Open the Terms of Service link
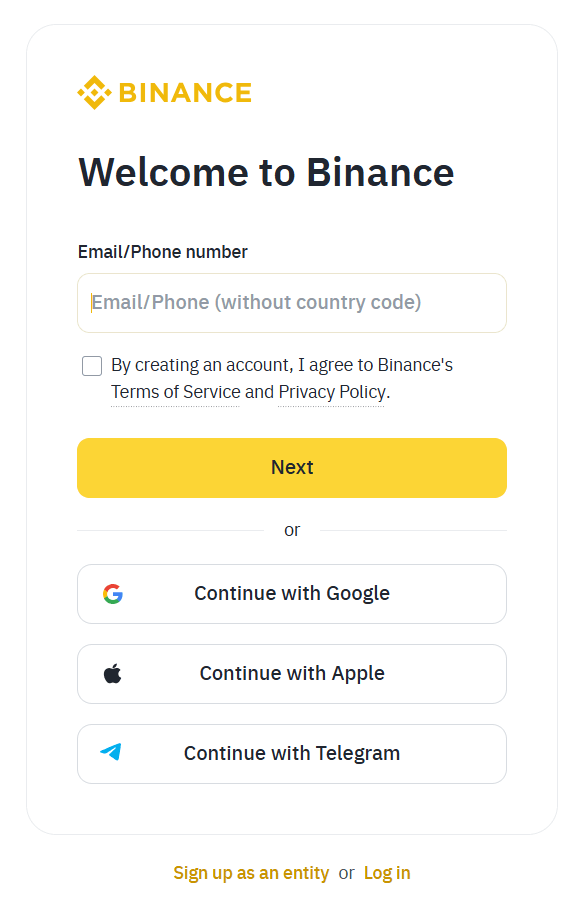 [x=175, y=392]
